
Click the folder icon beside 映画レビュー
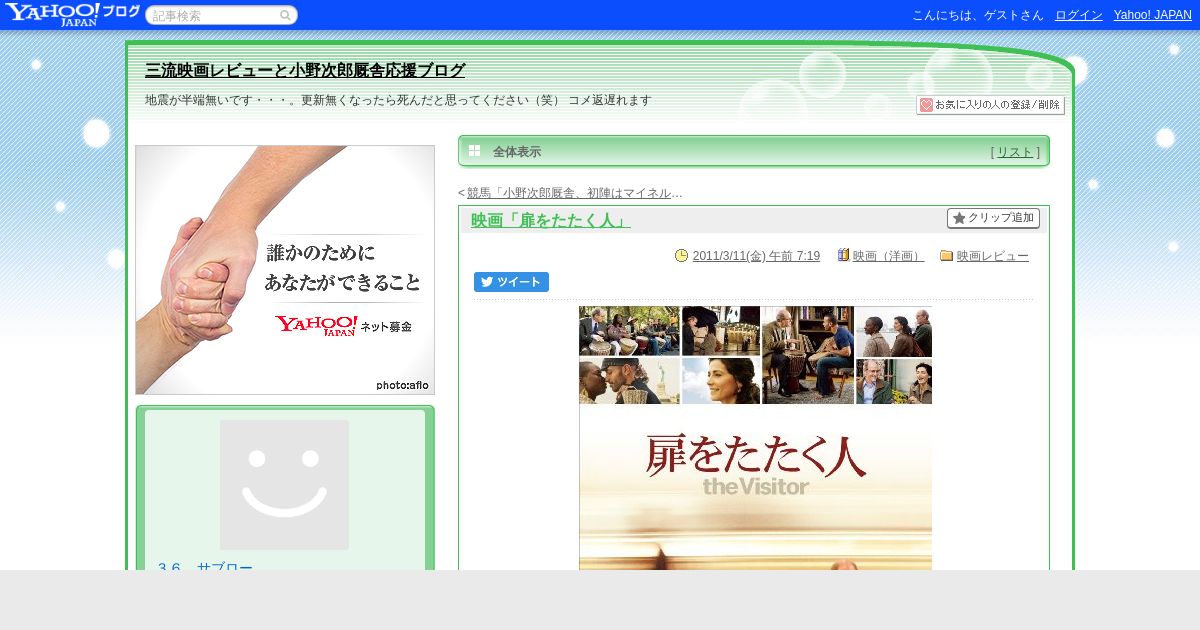coord(947,256)
